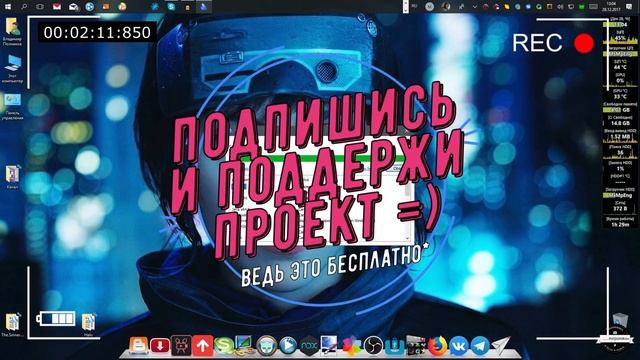
Task: Open the colorful pinwheel Photos icon in dock
Action: tap(351, 346)
